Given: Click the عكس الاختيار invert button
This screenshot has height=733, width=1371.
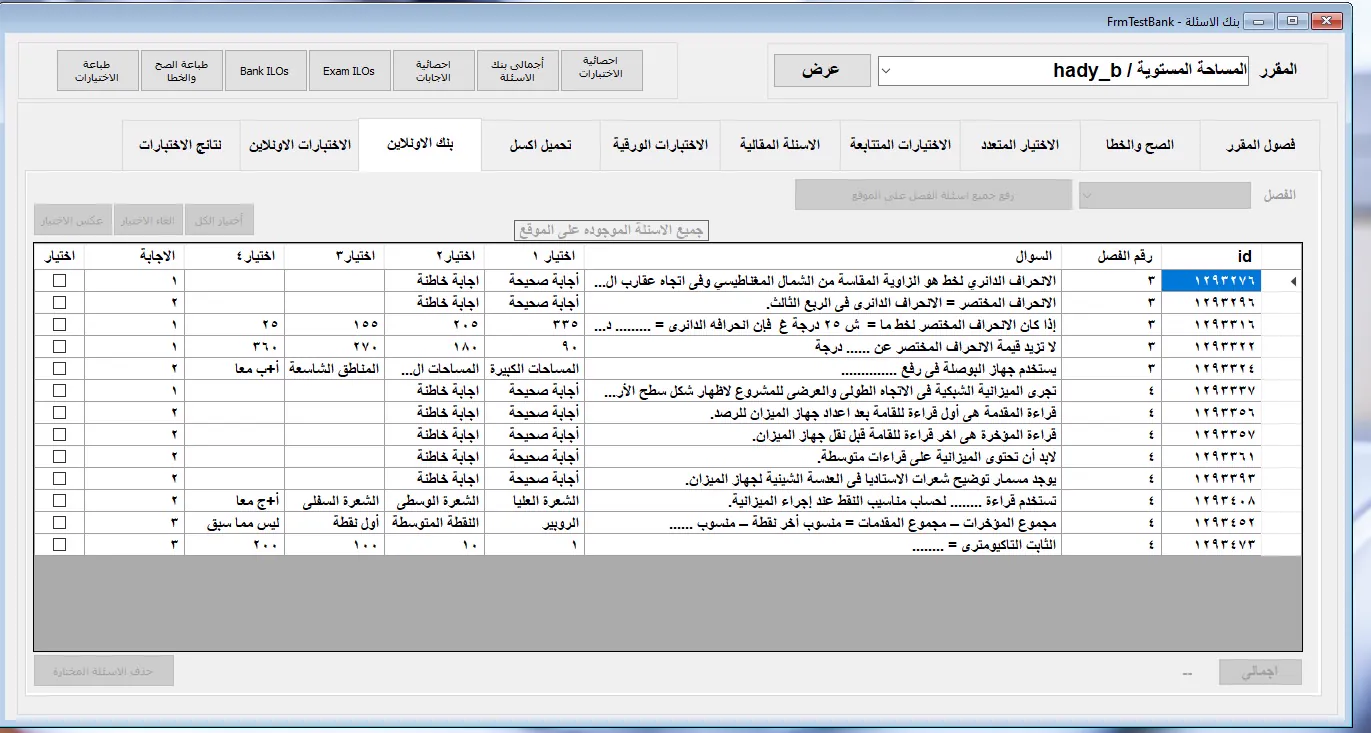Looking at the screenshot, I should pyautogui.click(x=71, y=220).
